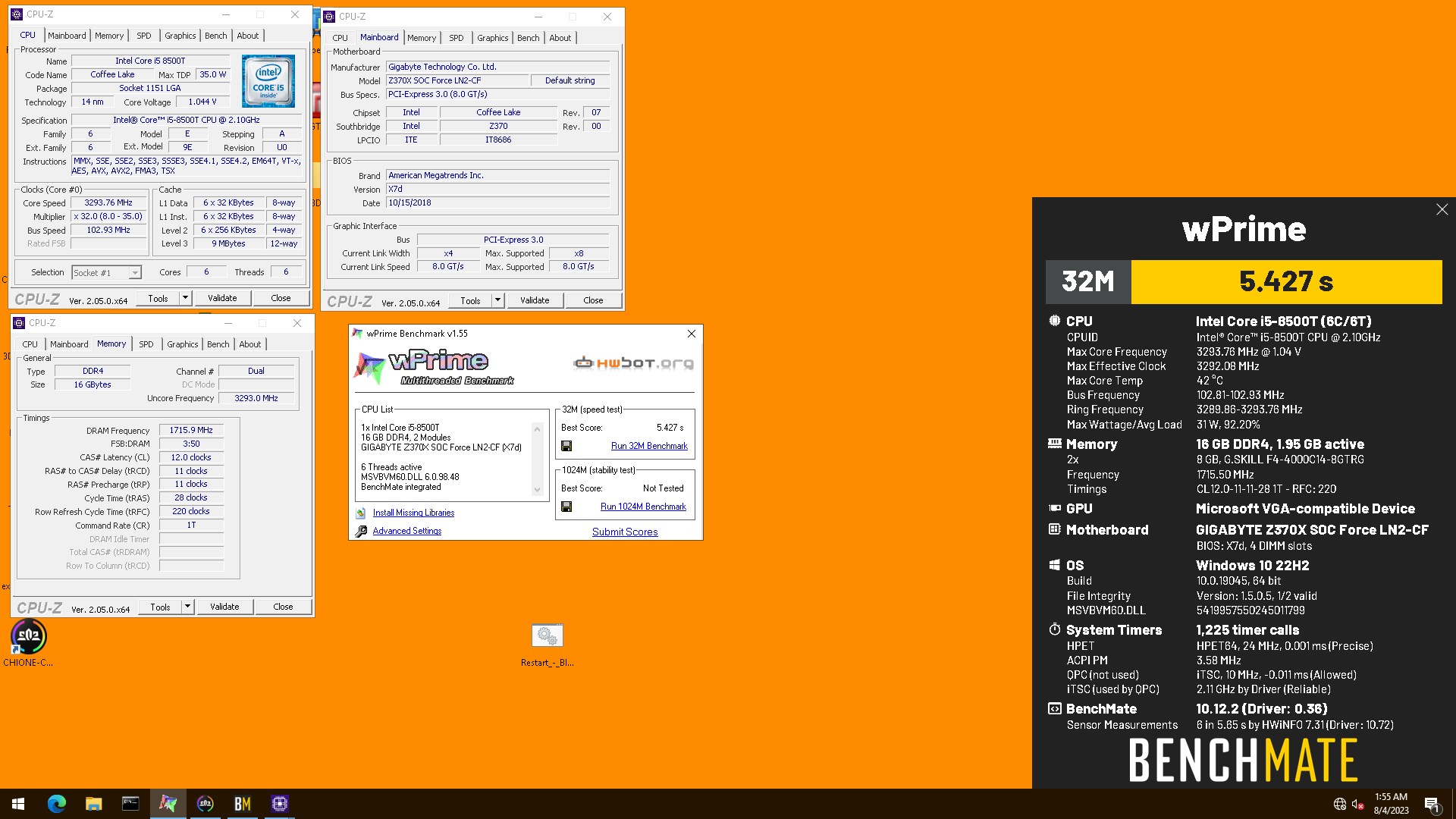Click Validate in the Memory CPU-Z window

pos(224,607)
